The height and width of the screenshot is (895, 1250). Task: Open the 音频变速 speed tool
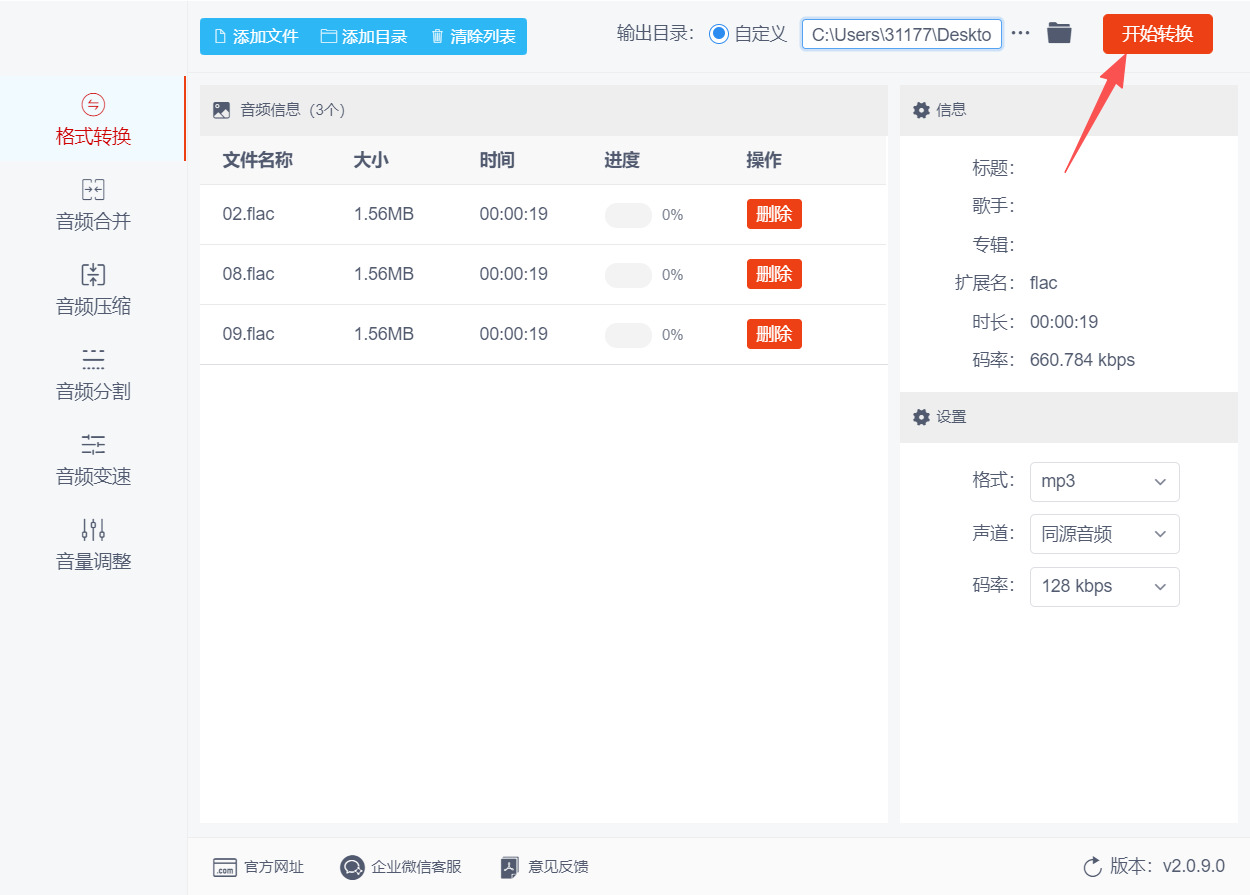click(93, 460)
